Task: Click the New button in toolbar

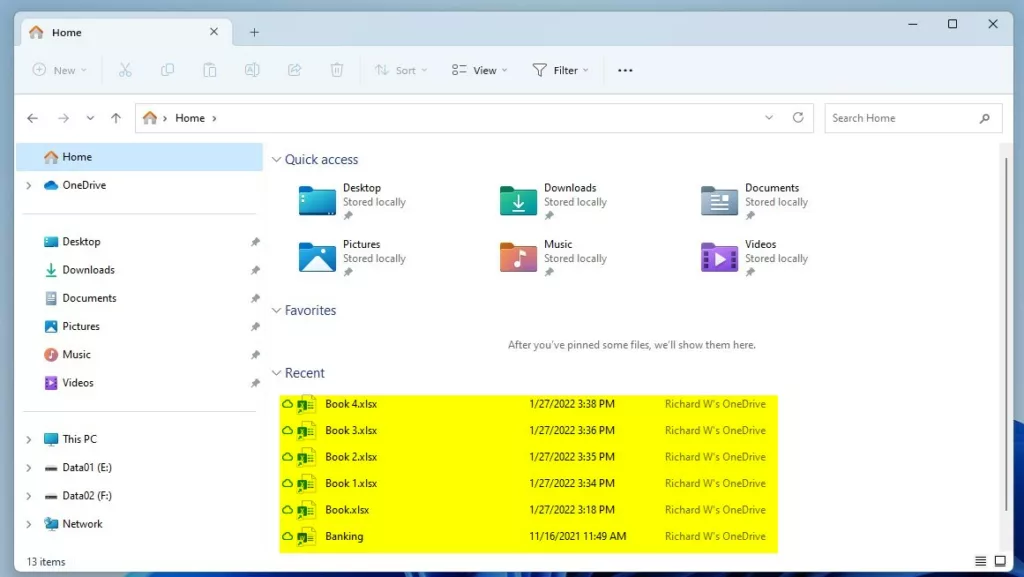Action: [59, 70]
